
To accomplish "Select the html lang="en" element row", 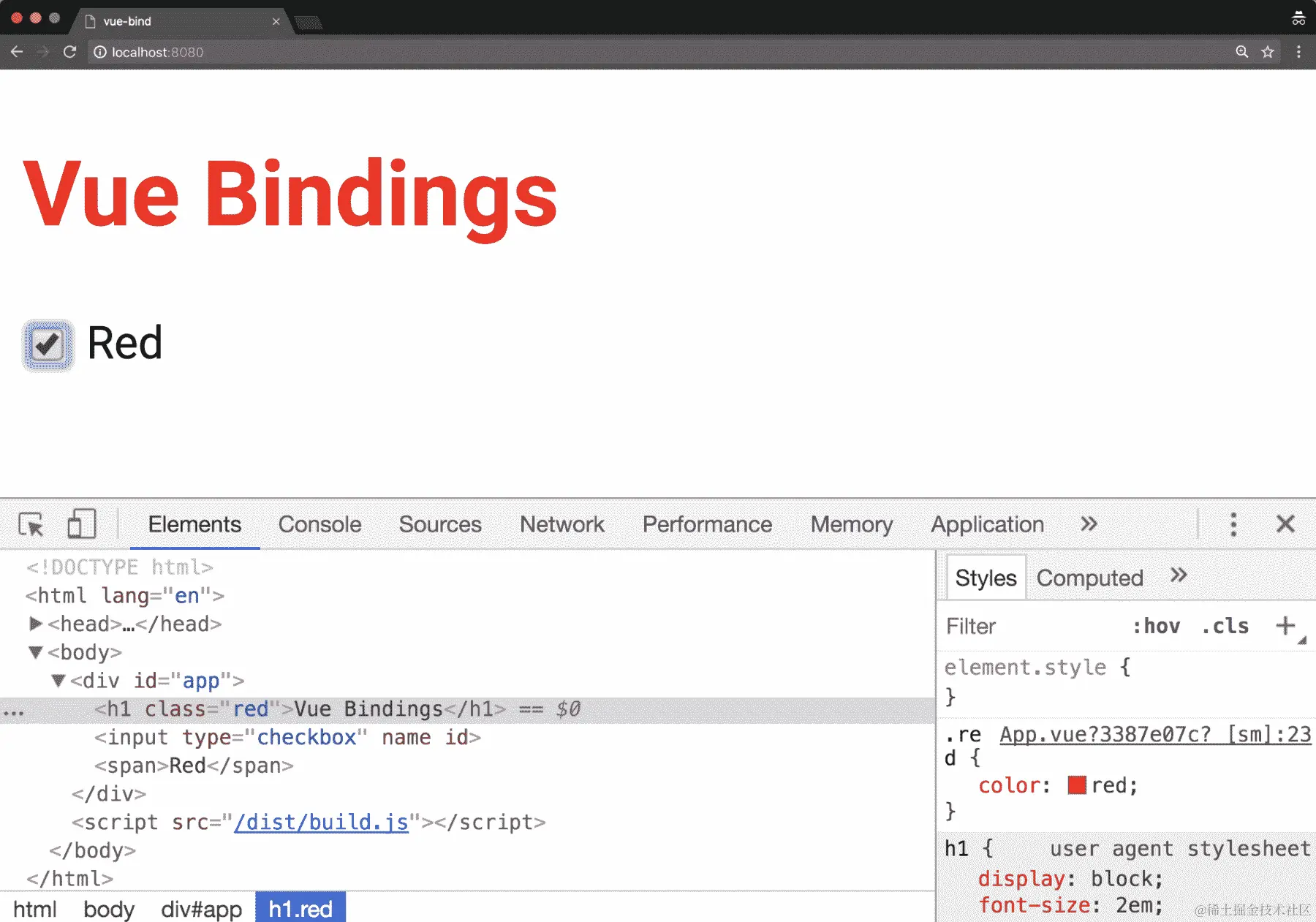I will (468, 595).
